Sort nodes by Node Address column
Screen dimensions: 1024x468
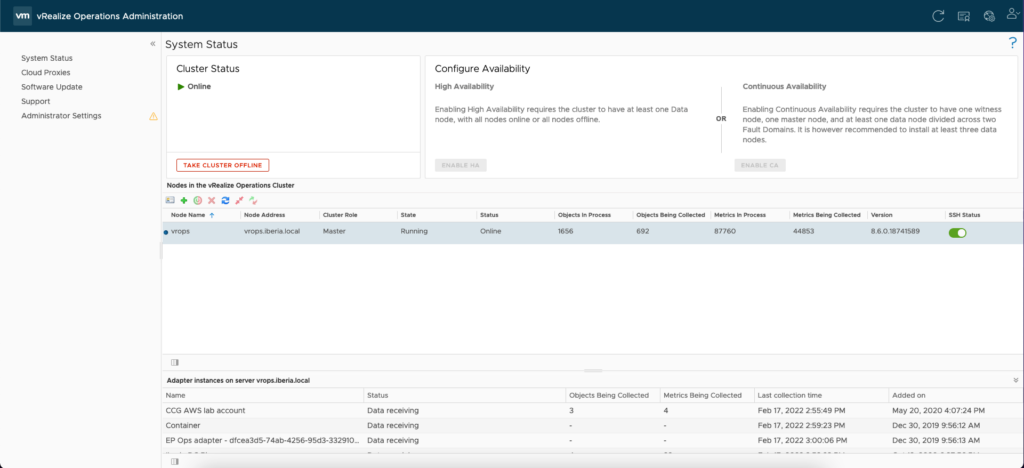[x=264, y=215]
